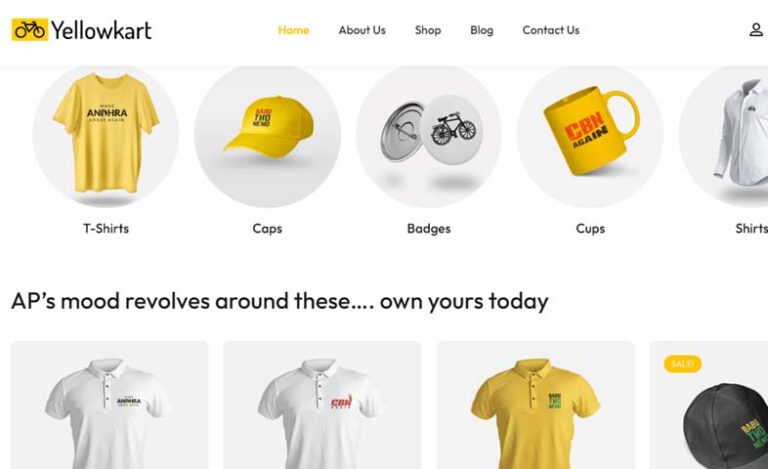Visit the Contact Us page
This screenshot has height=469, width=768.
(x=551, y=30)
